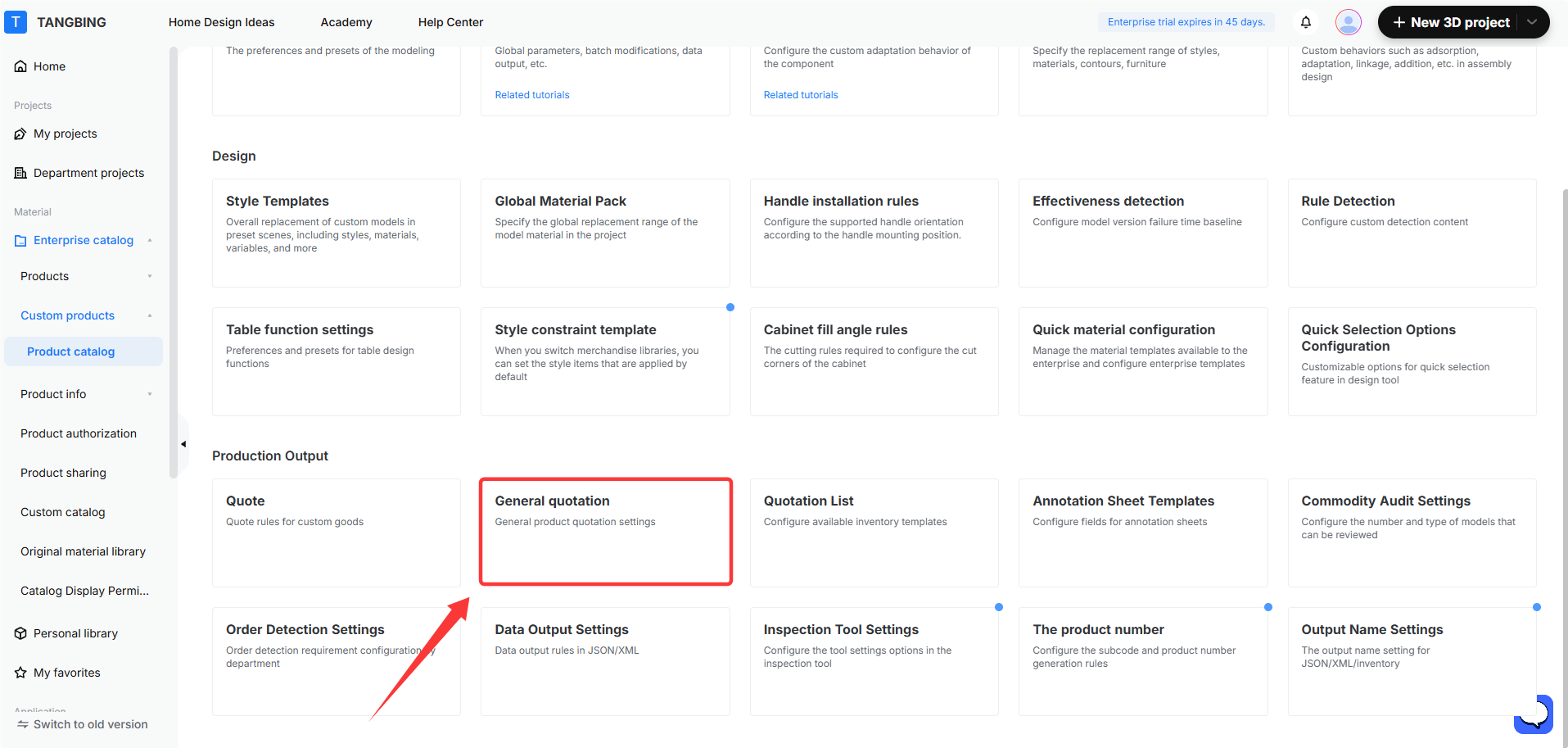Go to My projects
The width and height of the screenshot is (1568, 748).
[x=65, y=134]
